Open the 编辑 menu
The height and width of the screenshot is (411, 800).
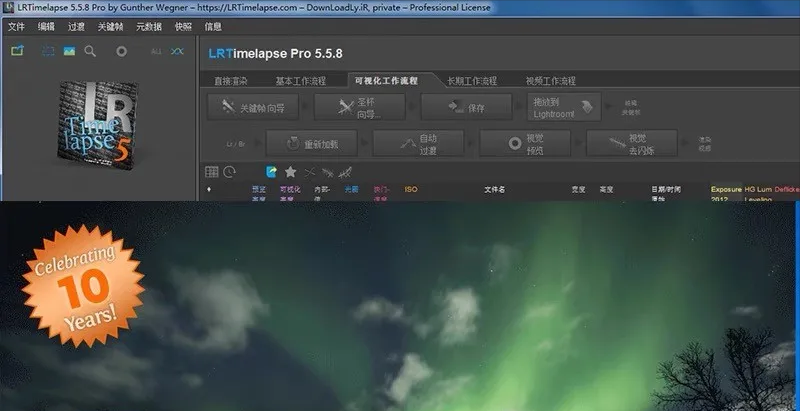tap(46, 27)
